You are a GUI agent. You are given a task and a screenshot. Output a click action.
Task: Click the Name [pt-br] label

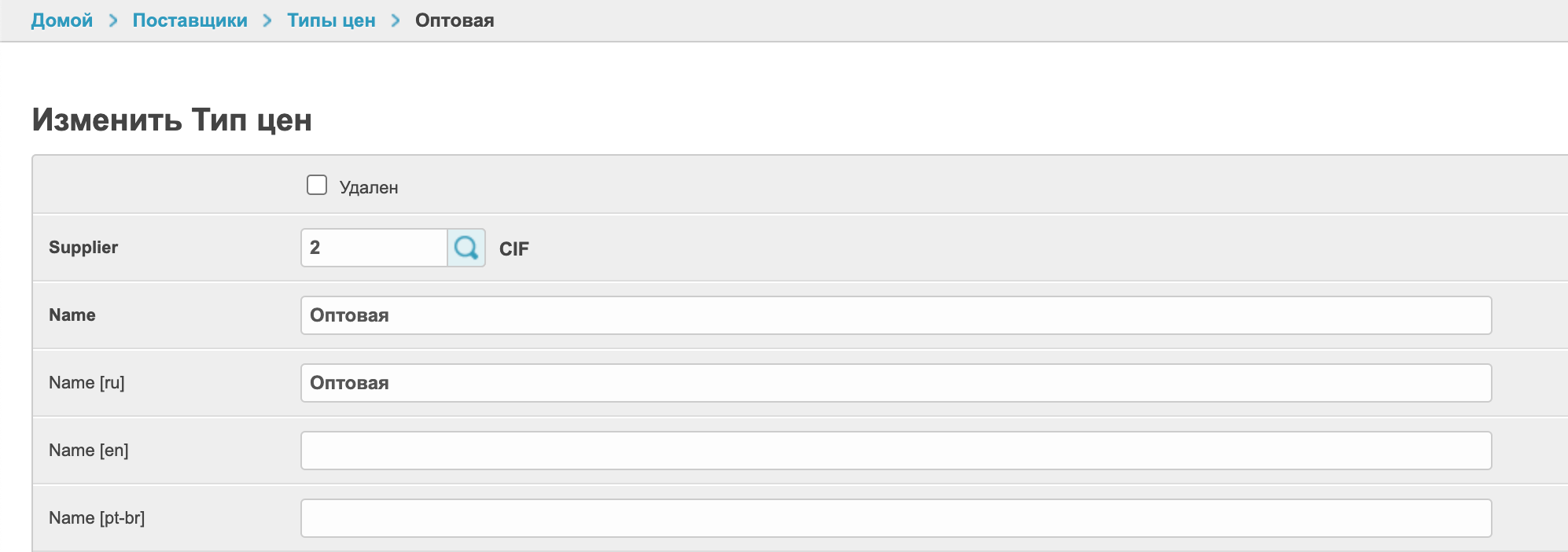[x=97, y=518]
